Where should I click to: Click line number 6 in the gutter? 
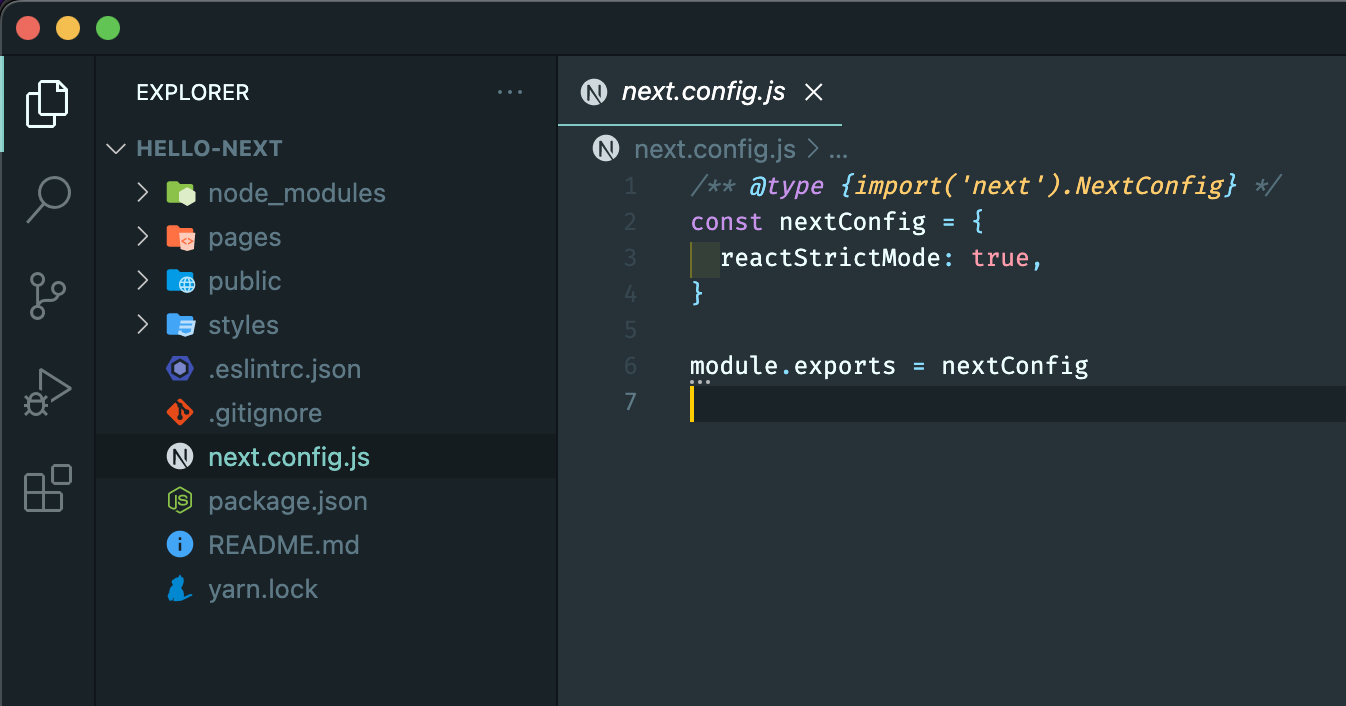(630, 366)
